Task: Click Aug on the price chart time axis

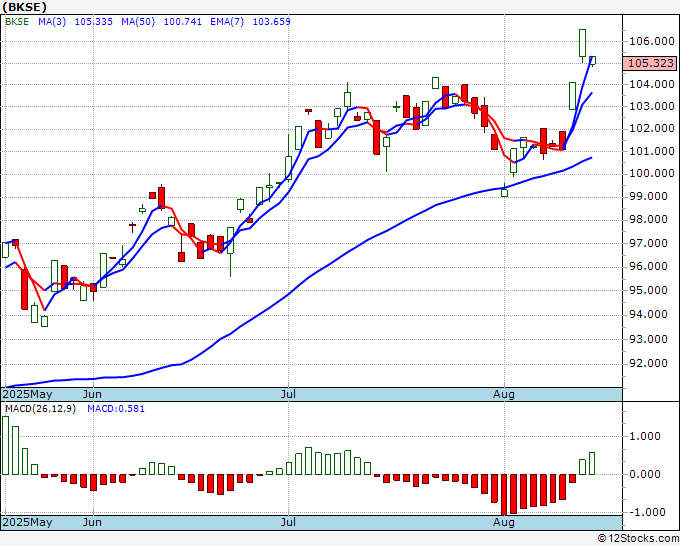Action: pyautogui.click(x=503, y=395)
